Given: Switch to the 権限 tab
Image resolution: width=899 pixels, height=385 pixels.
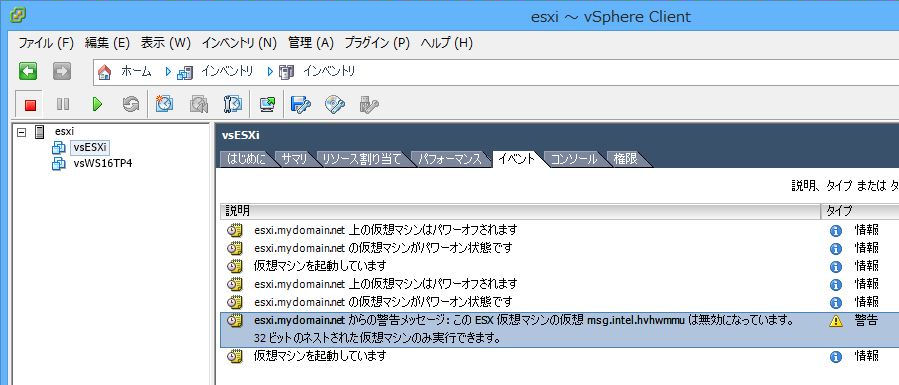Looking at the screenshot, I should point(626,159).
